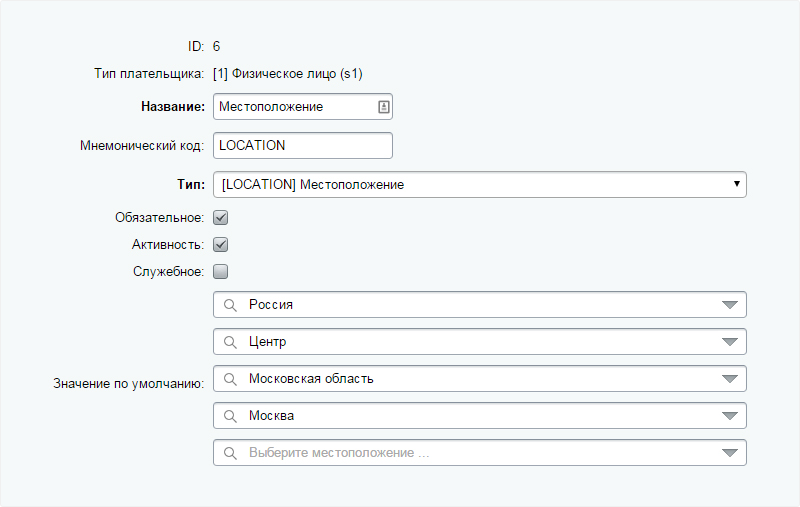Enable the Служебное checkbox

(x=221, y=271)
